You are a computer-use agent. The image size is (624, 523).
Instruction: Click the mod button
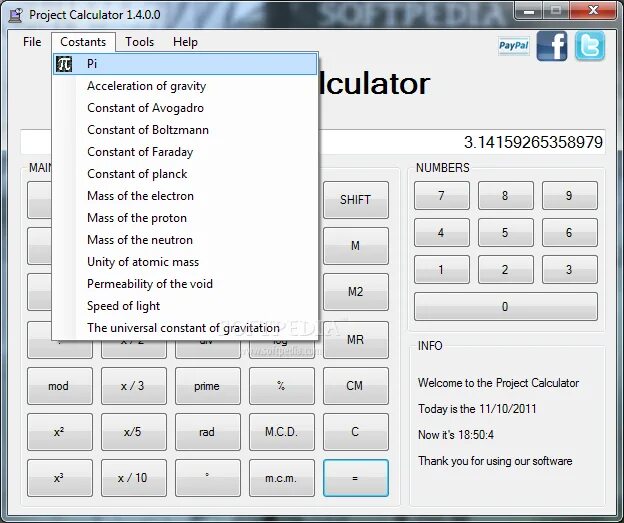[x=60, y=386]
